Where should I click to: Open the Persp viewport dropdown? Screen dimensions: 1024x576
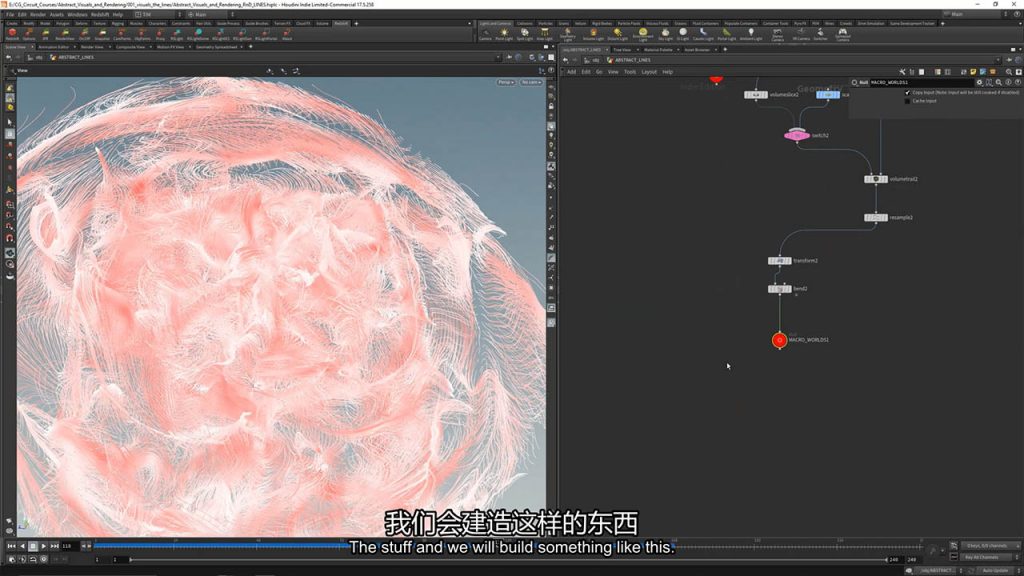[505, 82]
